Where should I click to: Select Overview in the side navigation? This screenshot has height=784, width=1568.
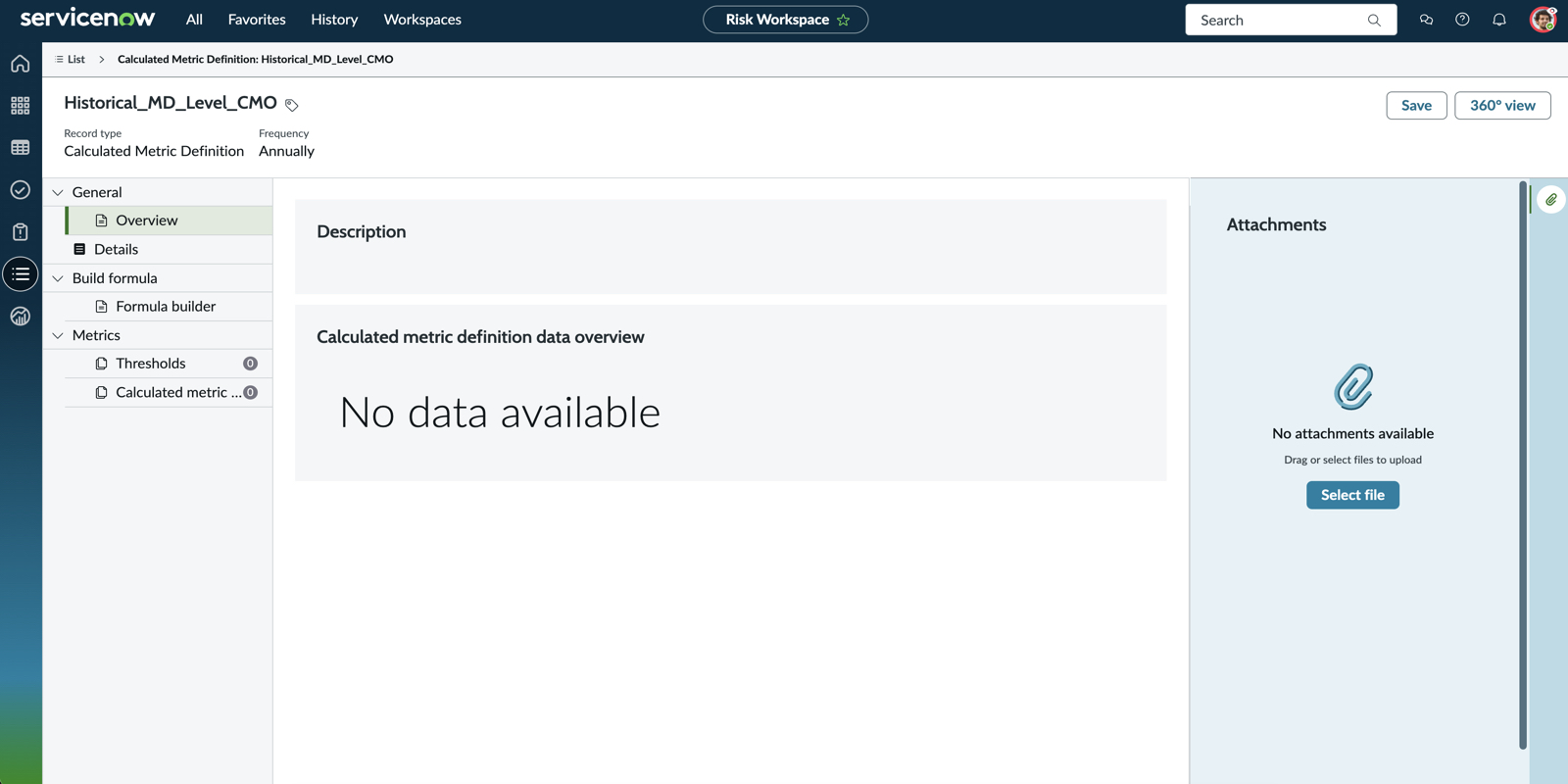169,220
